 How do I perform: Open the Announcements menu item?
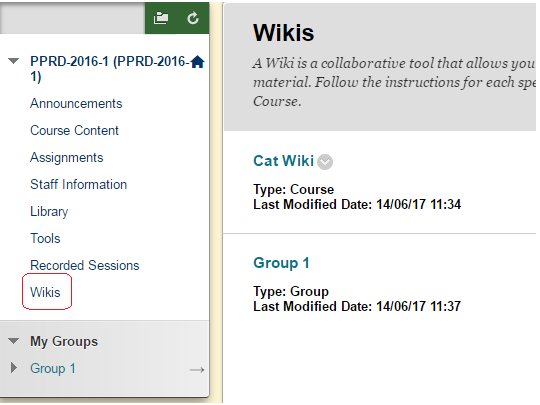coord(76,103)
